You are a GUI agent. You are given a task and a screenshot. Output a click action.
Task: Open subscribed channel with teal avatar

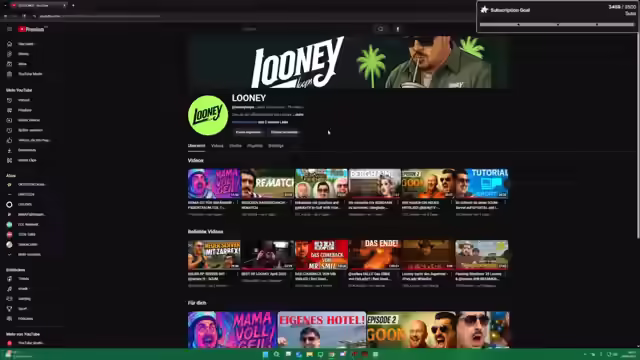coord(9,224)
